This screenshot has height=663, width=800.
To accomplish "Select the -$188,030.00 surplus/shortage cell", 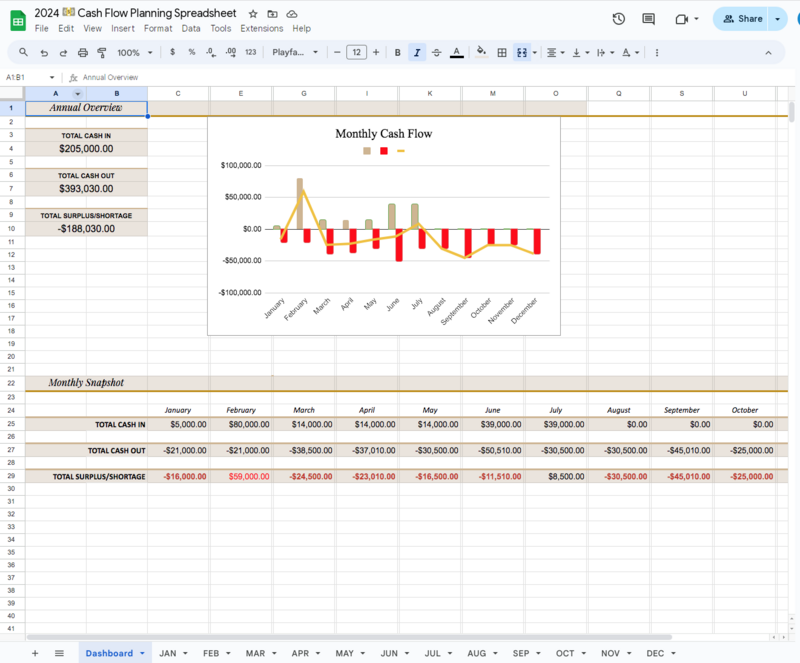I will click(x=86, y=229).
